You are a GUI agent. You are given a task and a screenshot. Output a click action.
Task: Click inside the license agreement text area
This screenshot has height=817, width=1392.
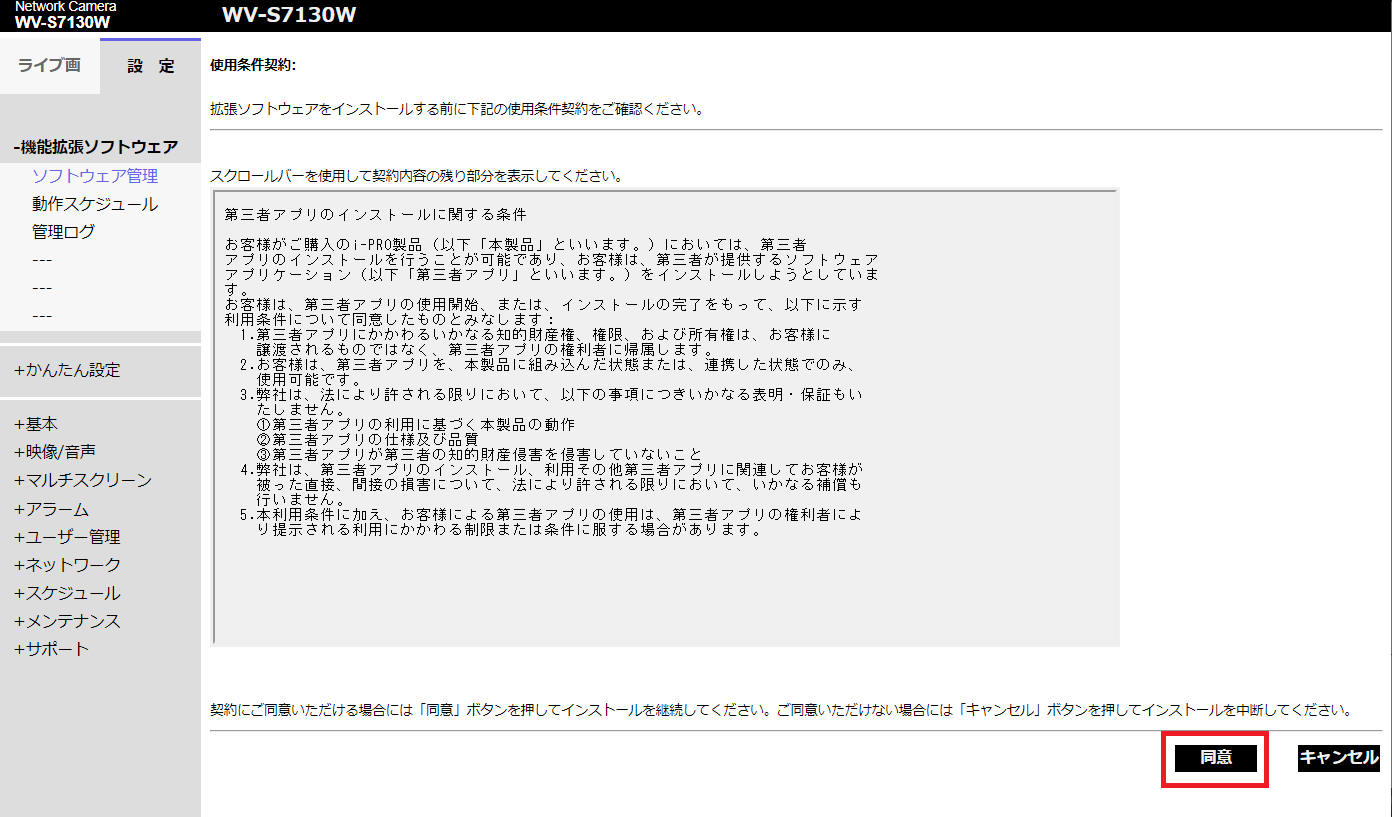tap(665, 418)
